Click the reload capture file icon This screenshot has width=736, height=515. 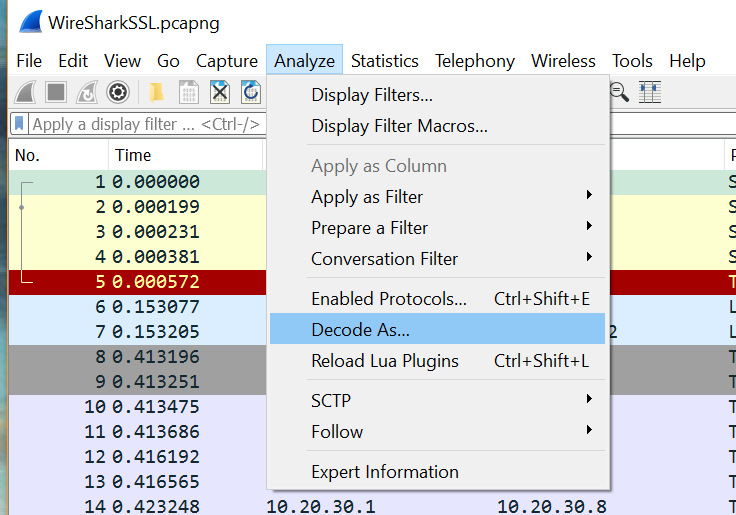[251, 92]
